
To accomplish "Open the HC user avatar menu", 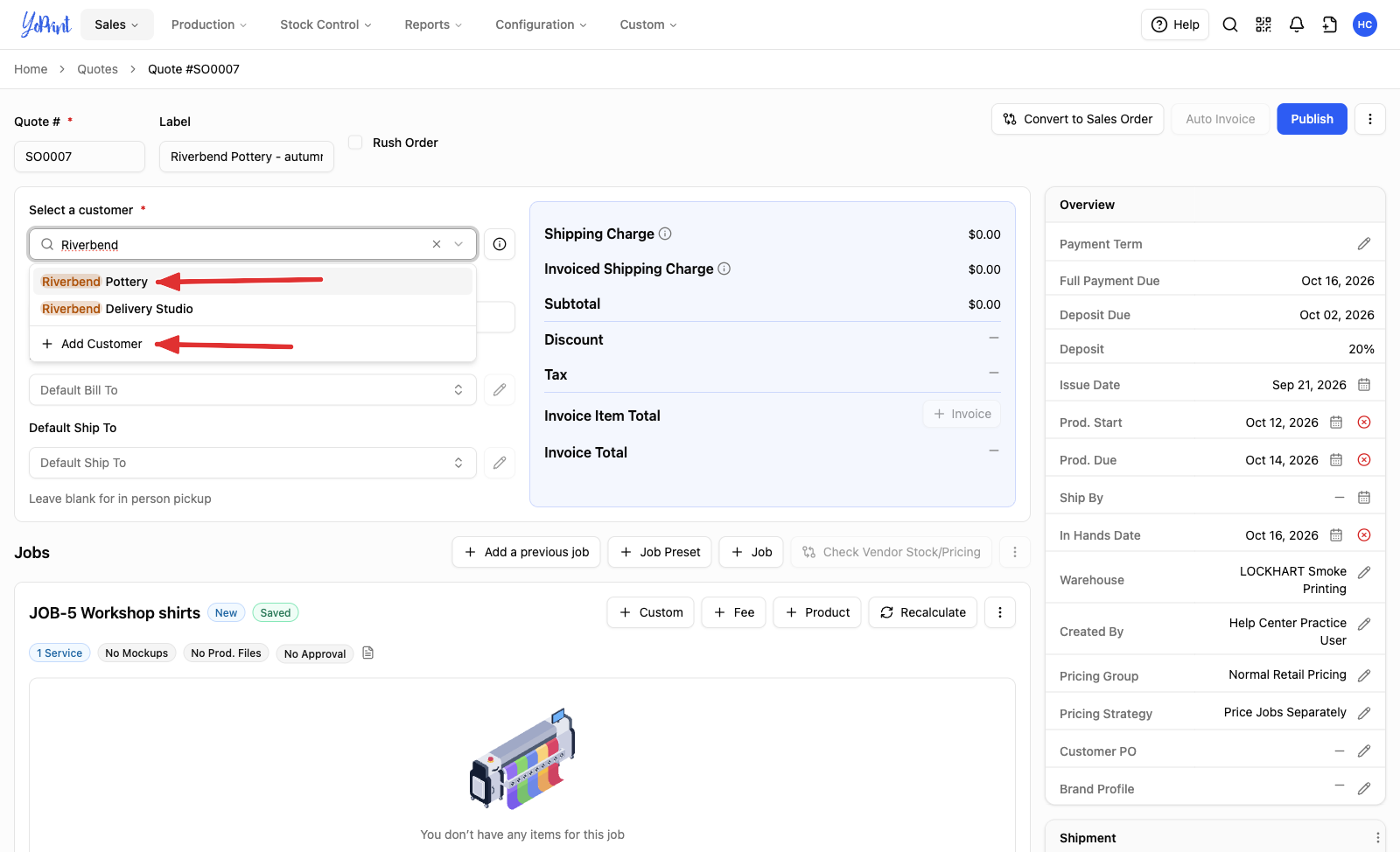I will click(1365, 24).
